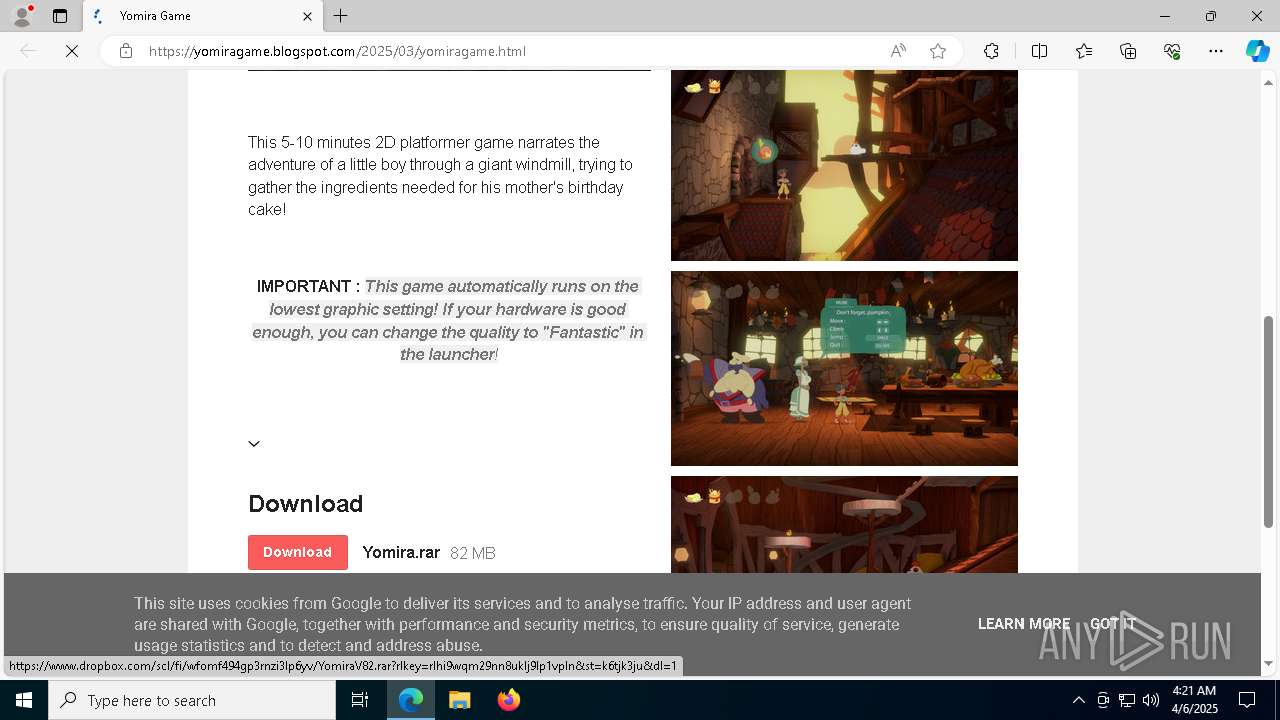Open a new tab with plus button
The width and height of the screenshot is (1280, 720).
coord(341,16)
